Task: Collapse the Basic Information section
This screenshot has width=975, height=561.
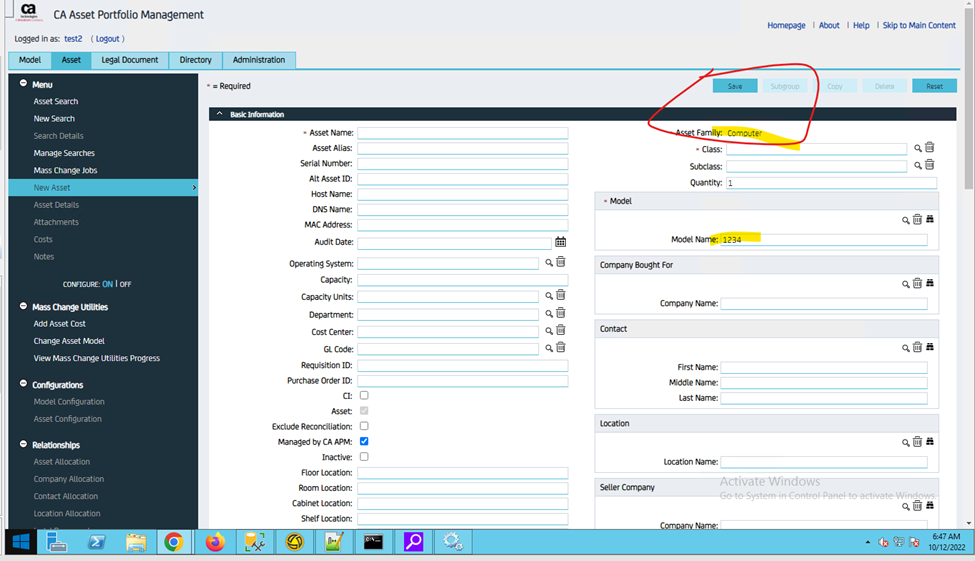Action: pos(220,114)
